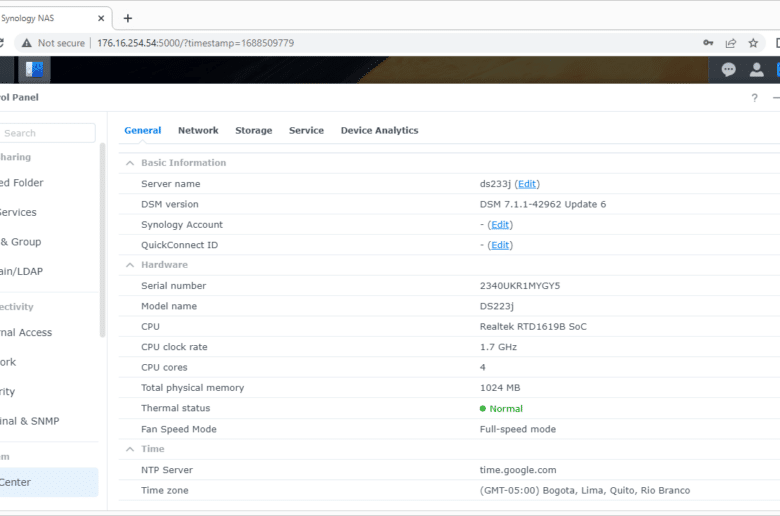The height and width of the screenshot is (516, 780).
Task: Click the sidebar vertical scrollbar
Action: [102, 240]
